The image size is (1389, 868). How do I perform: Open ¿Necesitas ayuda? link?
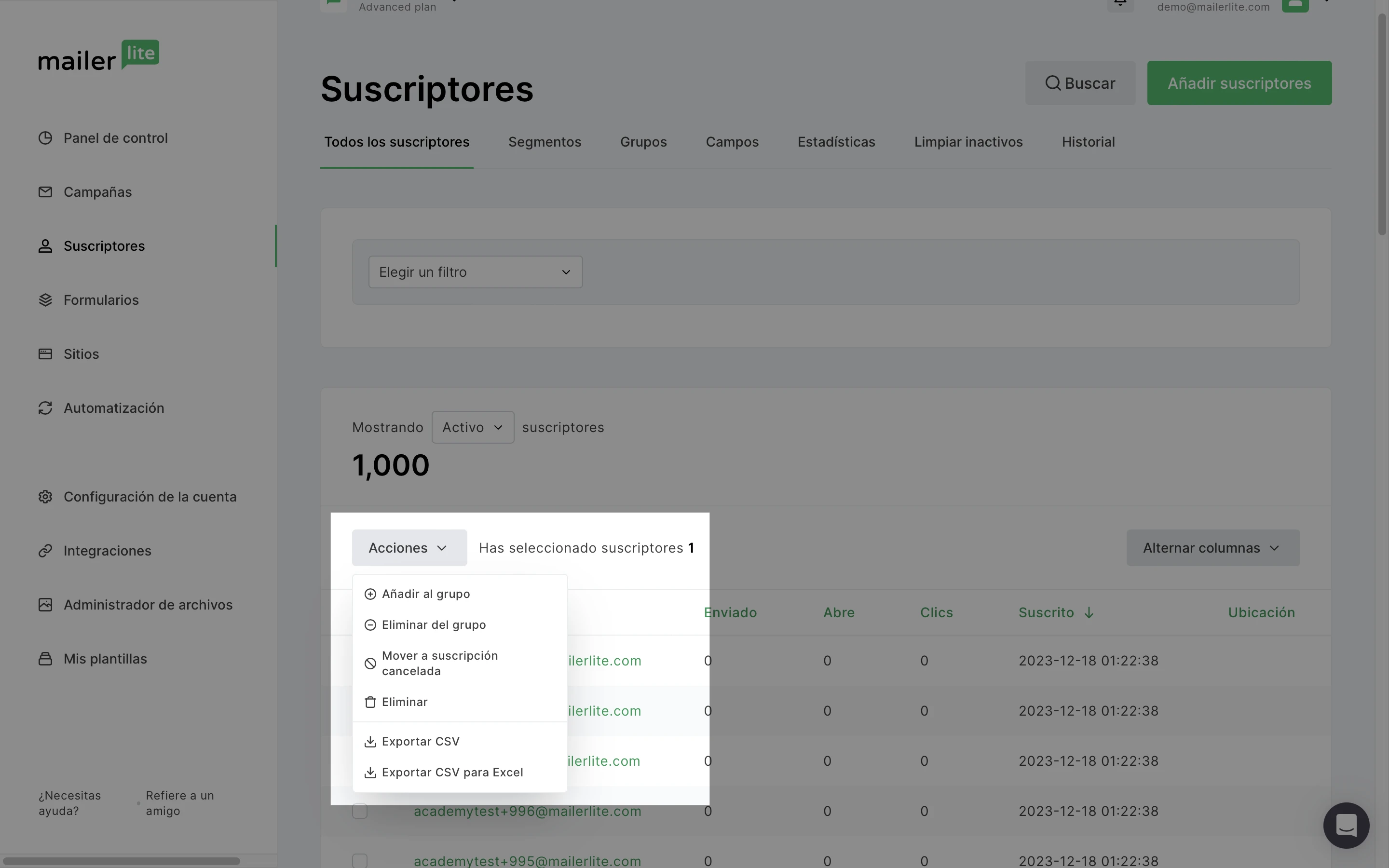[x=69, y=803]
